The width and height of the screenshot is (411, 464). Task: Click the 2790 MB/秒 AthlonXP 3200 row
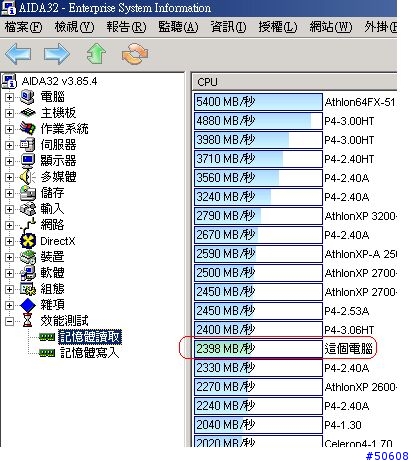(x=295, y=216)
